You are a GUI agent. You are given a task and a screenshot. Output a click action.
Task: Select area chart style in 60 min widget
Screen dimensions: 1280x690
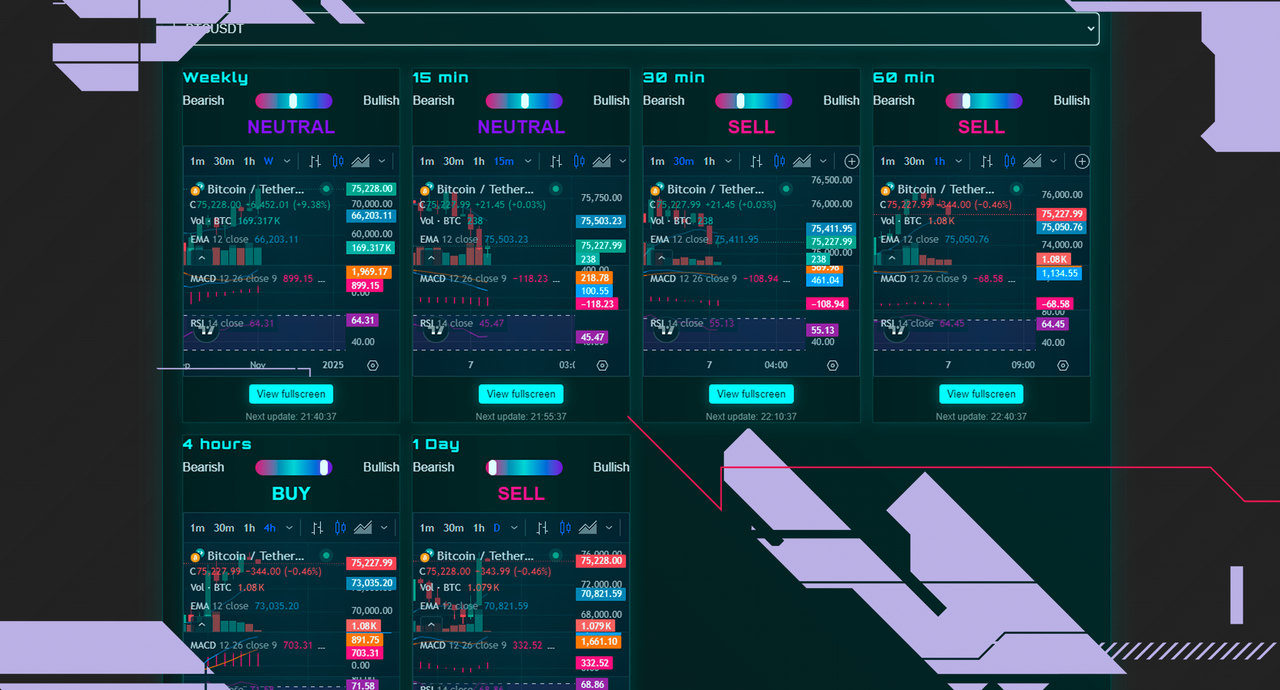(1033, 161)
